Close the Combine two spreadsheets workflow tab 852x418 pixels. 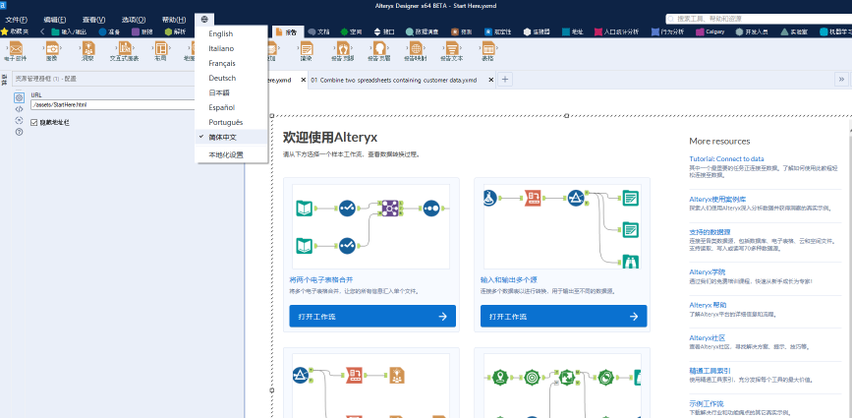491,79
